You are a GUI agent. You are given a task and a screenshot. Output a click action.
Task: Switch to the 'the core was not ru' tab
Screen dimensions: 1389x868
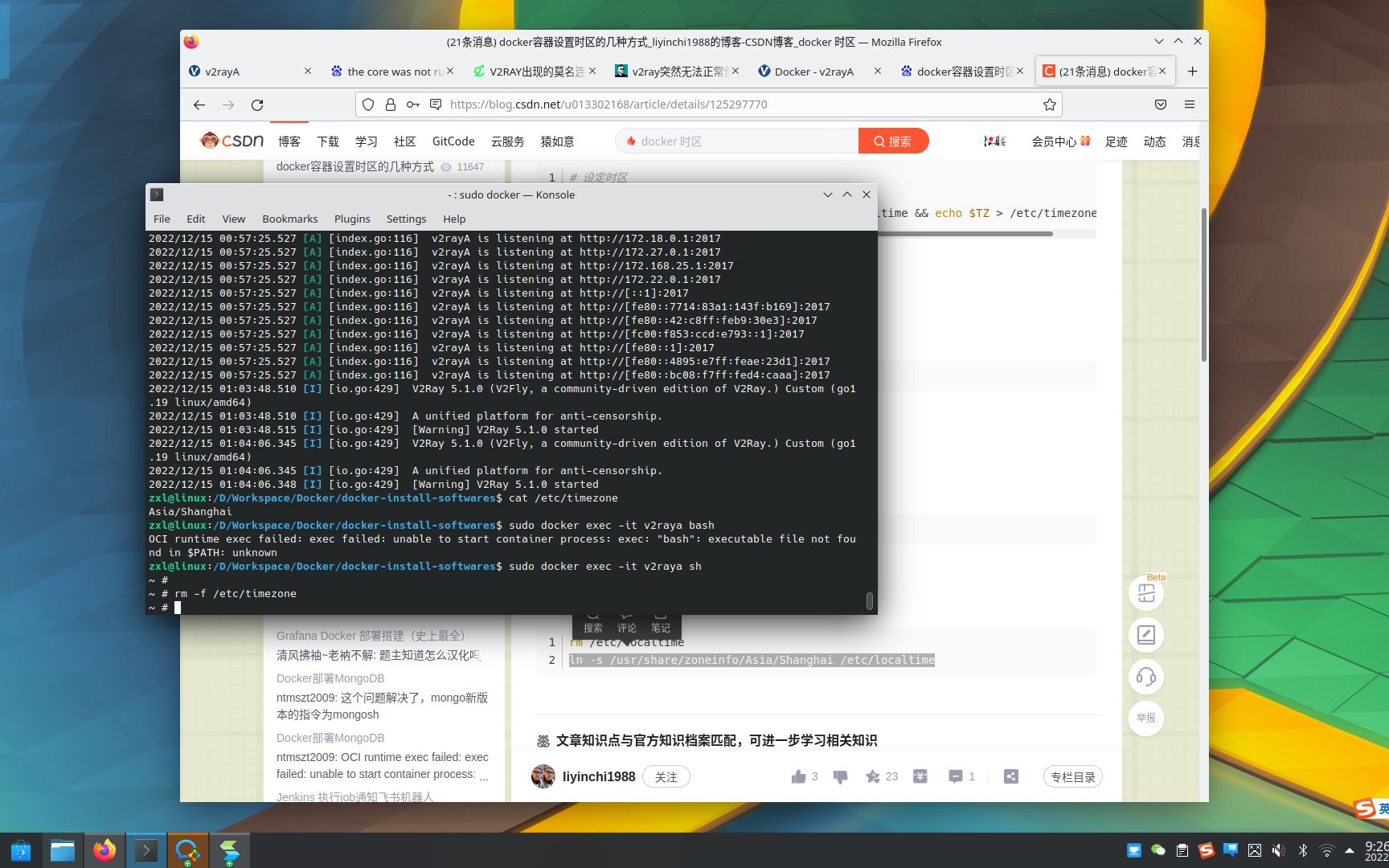click(392, 72)
